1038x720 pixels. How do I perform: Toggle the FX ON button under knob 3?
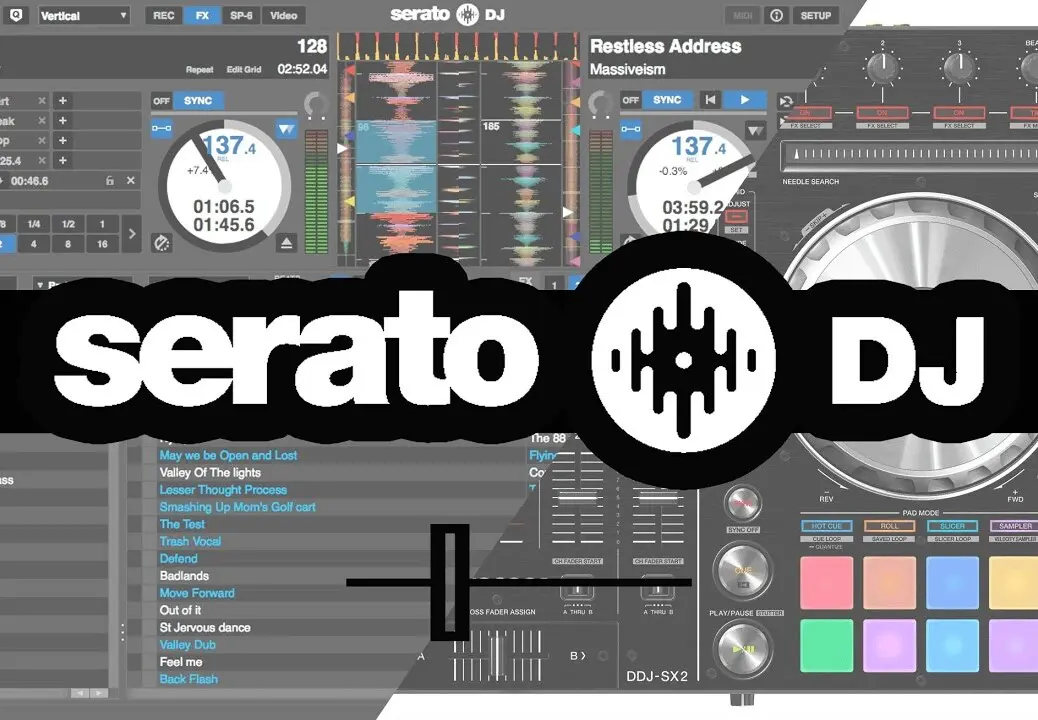pos(959,112)
